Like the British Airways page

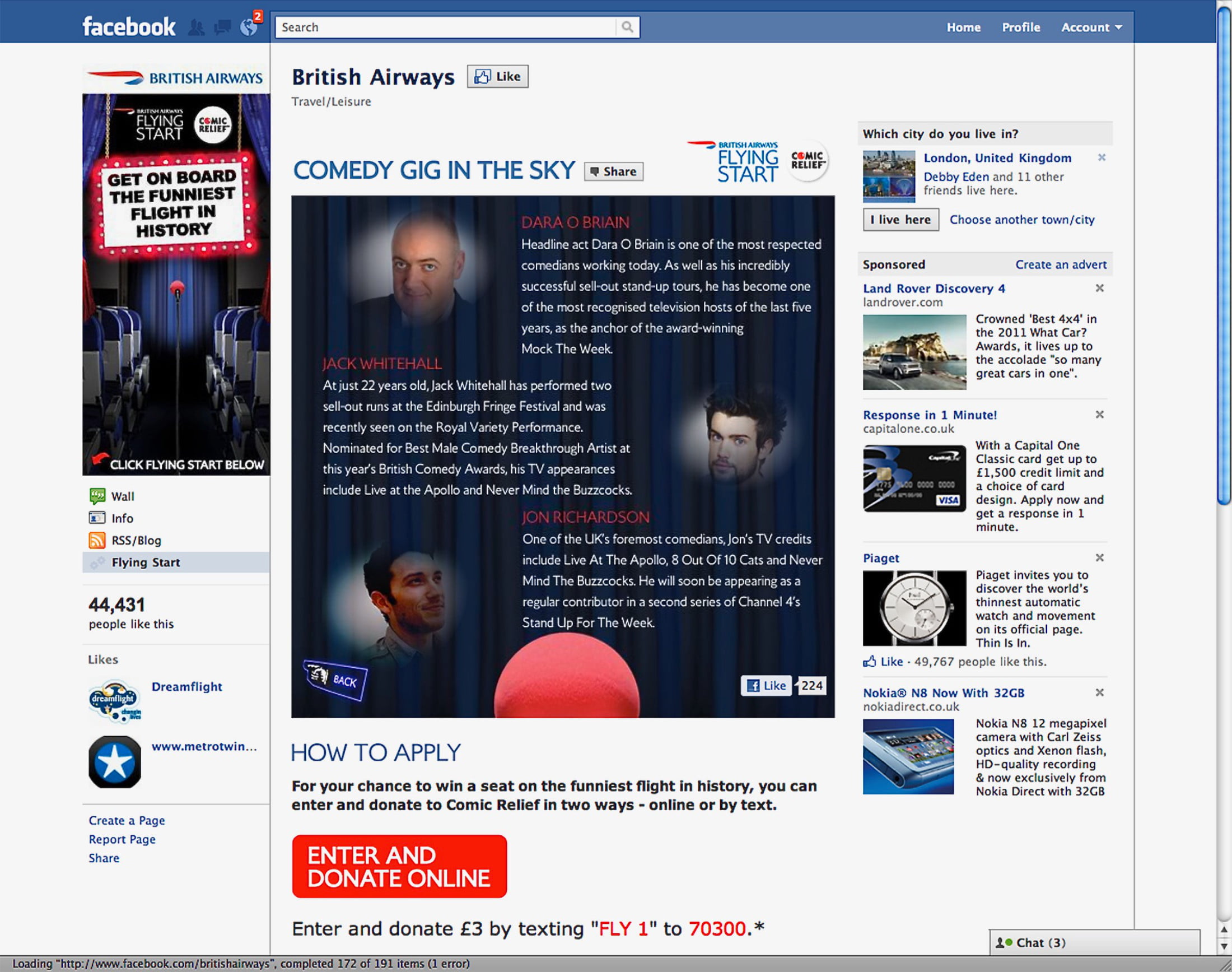tap(498, 76)
